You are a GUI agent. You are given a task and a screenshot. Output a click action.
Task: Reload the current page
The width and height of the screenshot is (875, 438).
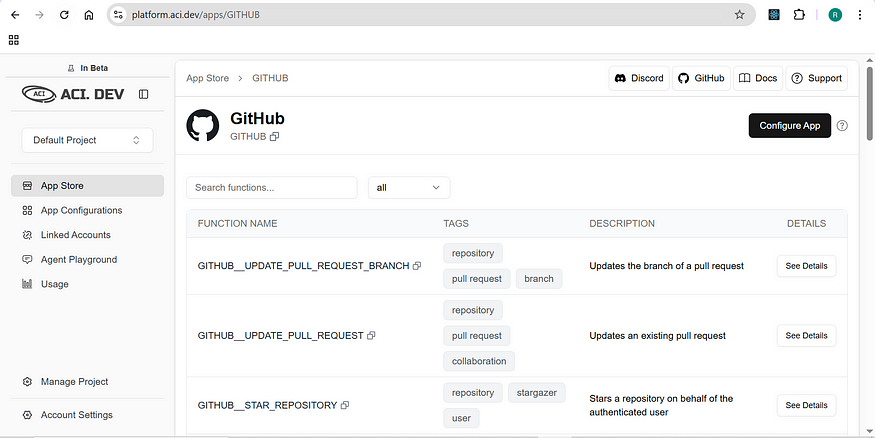64,15
